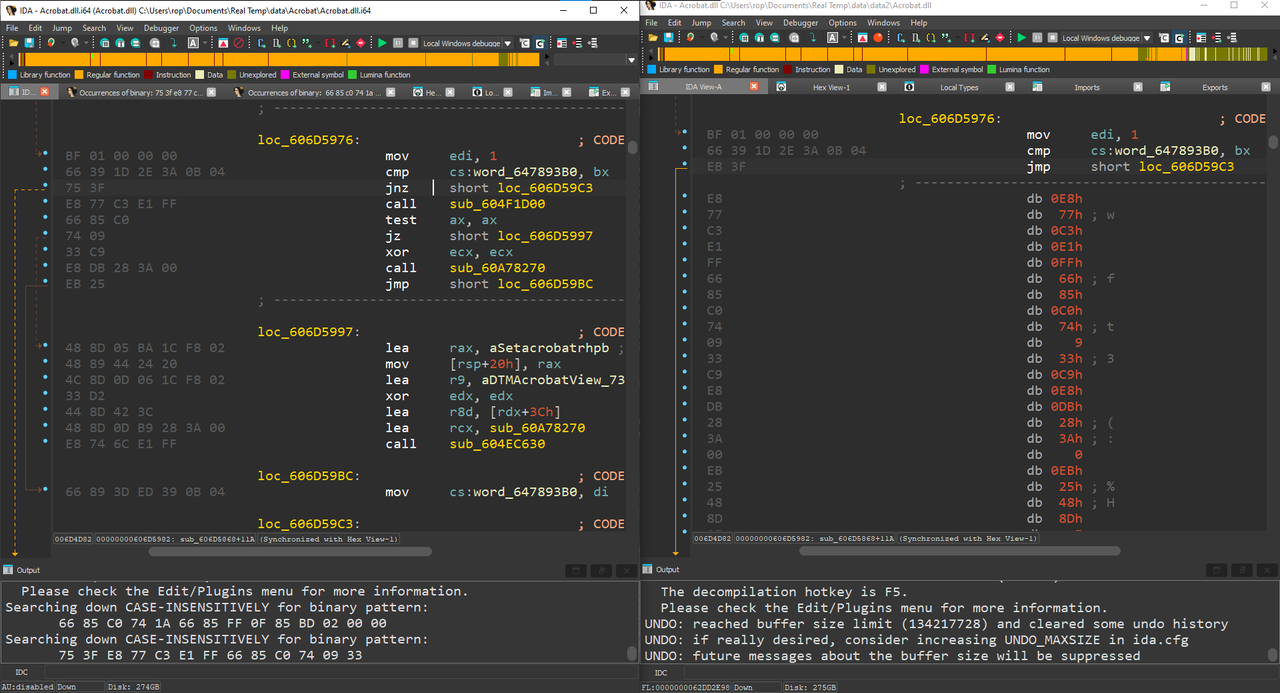Screen dimensions: 1280x693
Task: Click External symbol magenta swatch in data2 legend
Action: pos(925,70)
